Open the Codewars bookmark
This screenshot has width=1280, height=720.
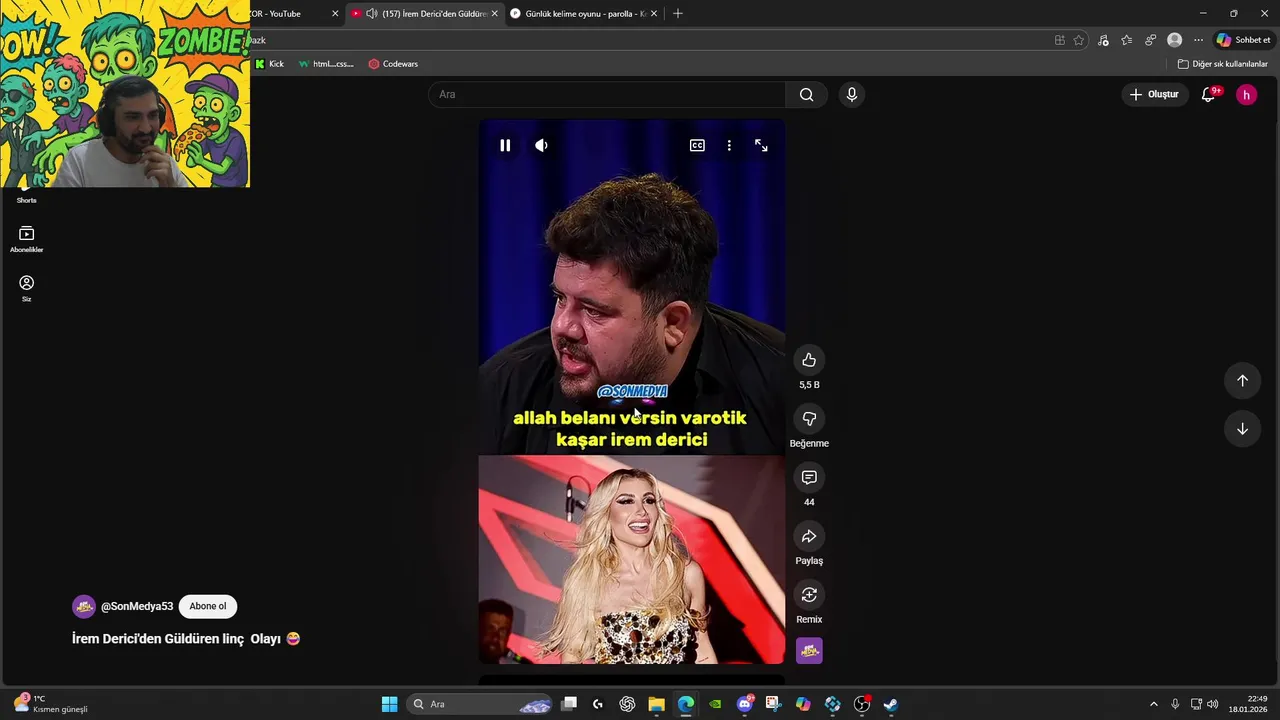[393, 64]
